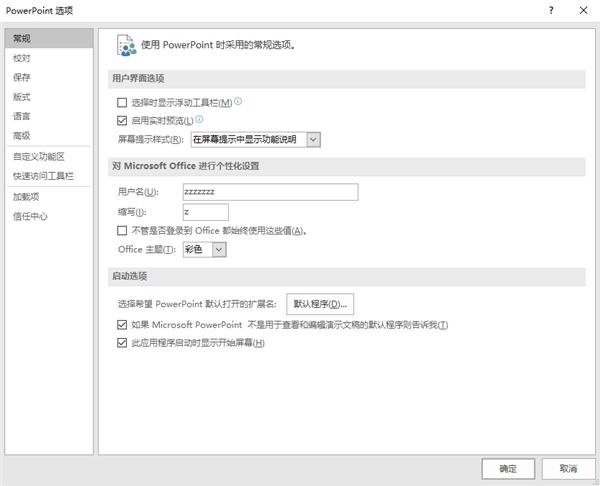This screenshot has height=486, width=600.
Task: Open the help question mark button
Action: (x=551, y=11)
